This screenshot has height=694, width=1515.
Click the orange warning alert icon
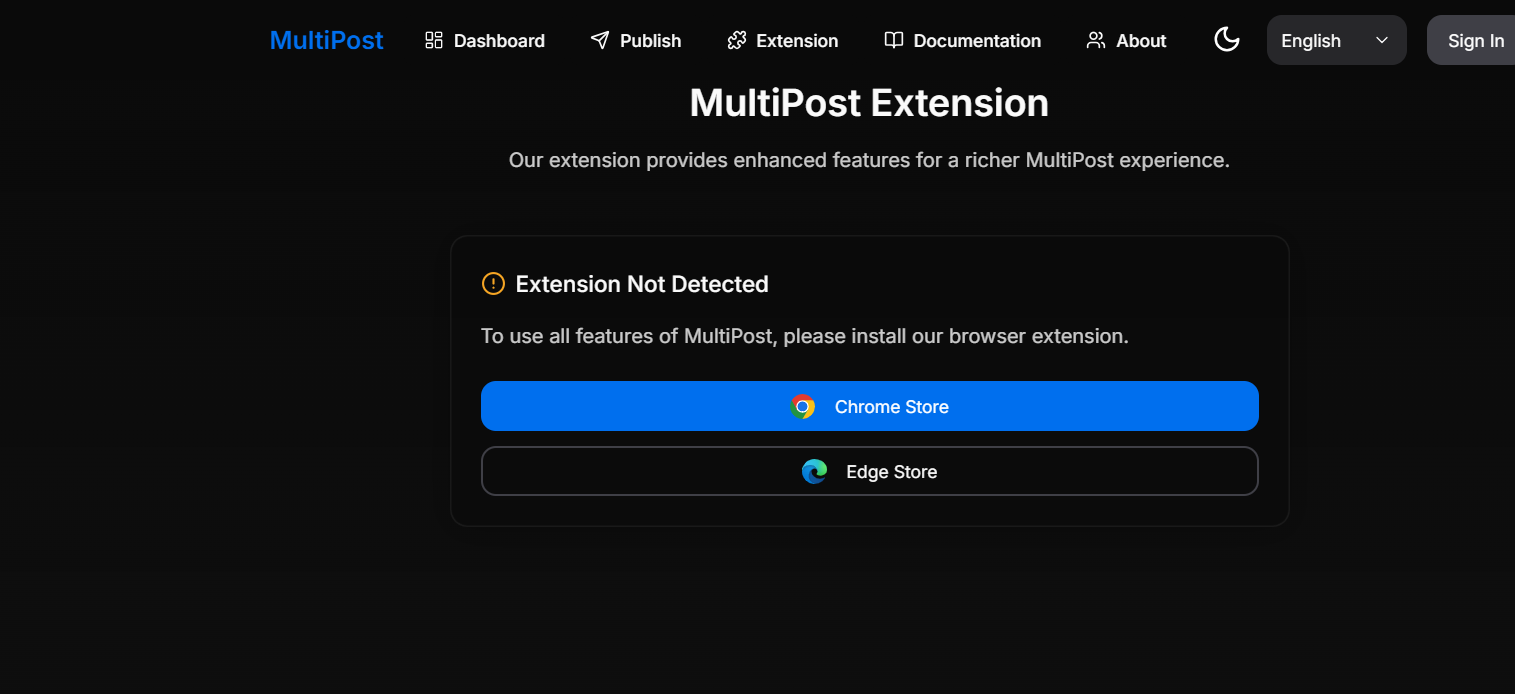pos(493,284)
